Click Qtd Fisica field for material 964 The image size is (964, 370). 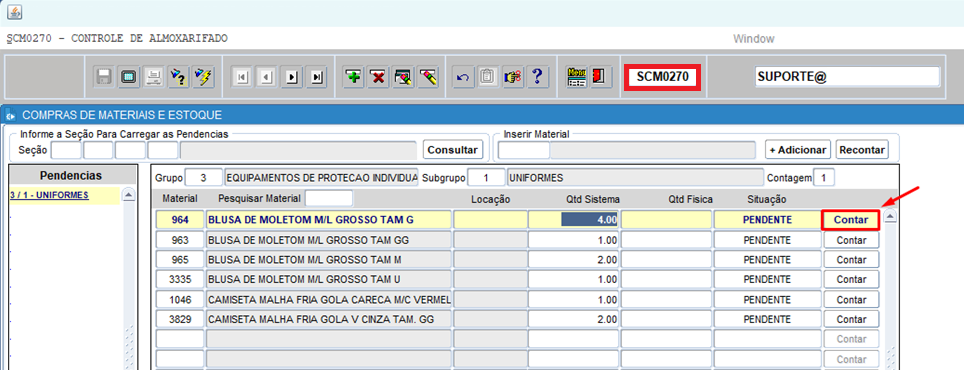pyautogui.click(x=666, y=219)
